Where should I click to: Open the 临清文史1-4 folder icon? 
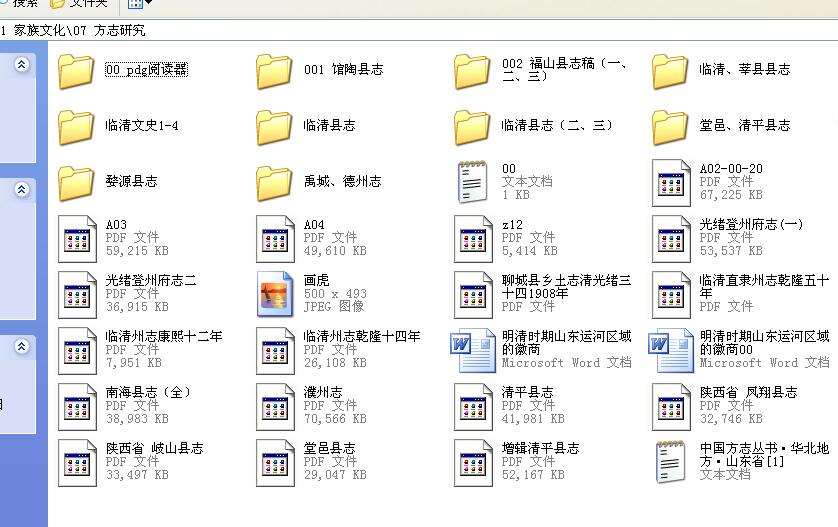tap(76, 126)
